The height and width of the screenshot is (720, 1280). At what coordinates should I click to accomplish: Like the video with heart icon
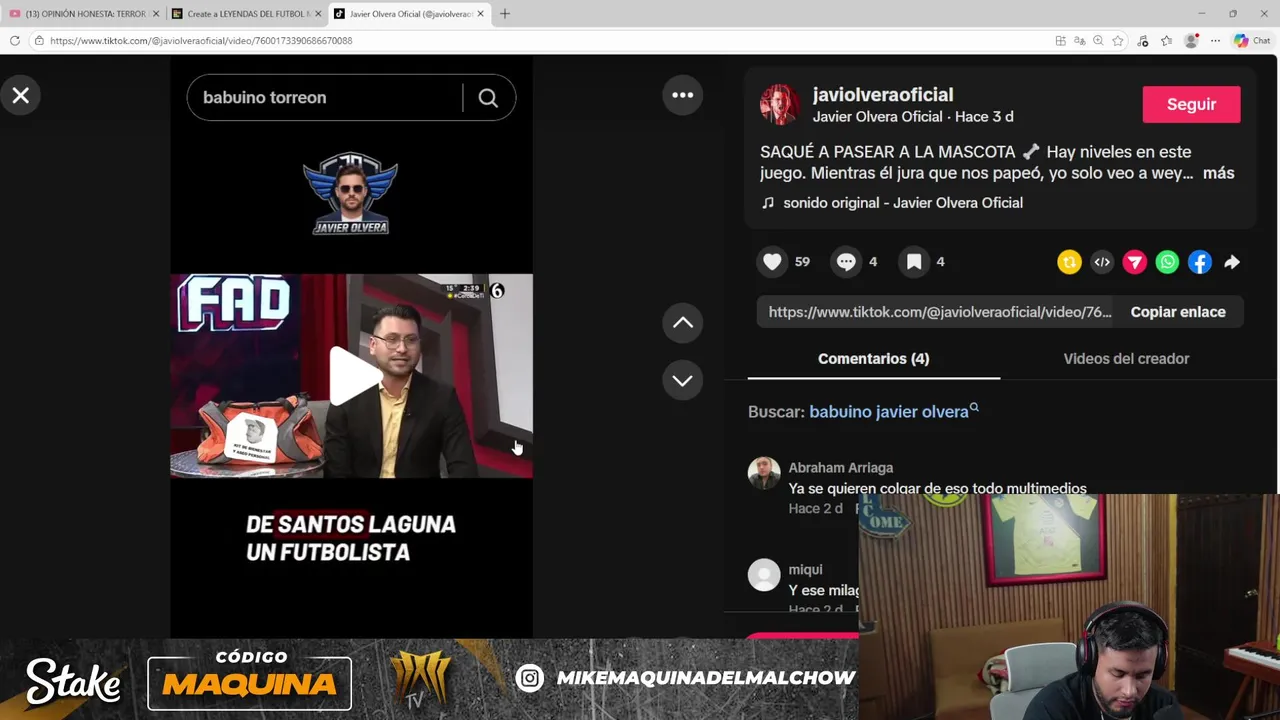coord(772,262)
